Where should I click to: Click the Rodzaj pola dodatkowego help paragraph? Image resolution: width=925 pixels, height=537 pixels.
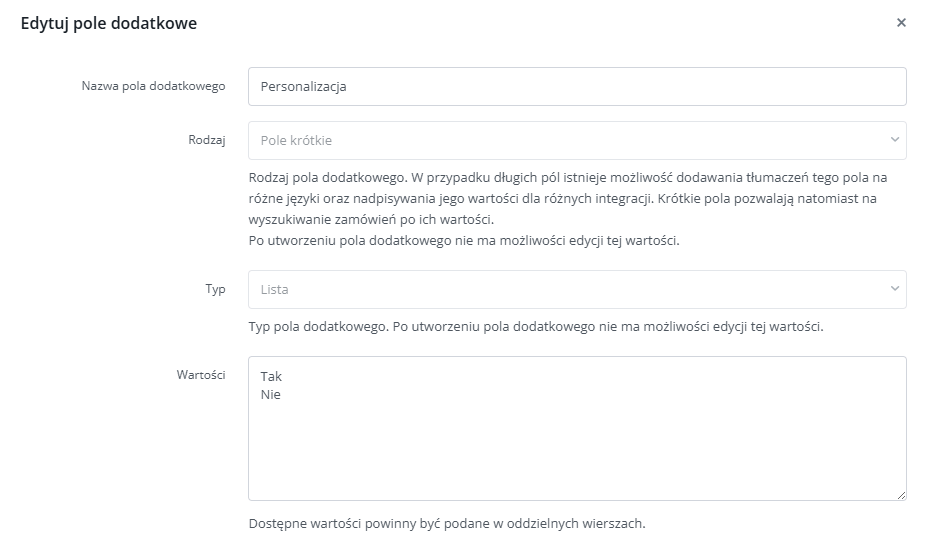(x=568, y=198)
